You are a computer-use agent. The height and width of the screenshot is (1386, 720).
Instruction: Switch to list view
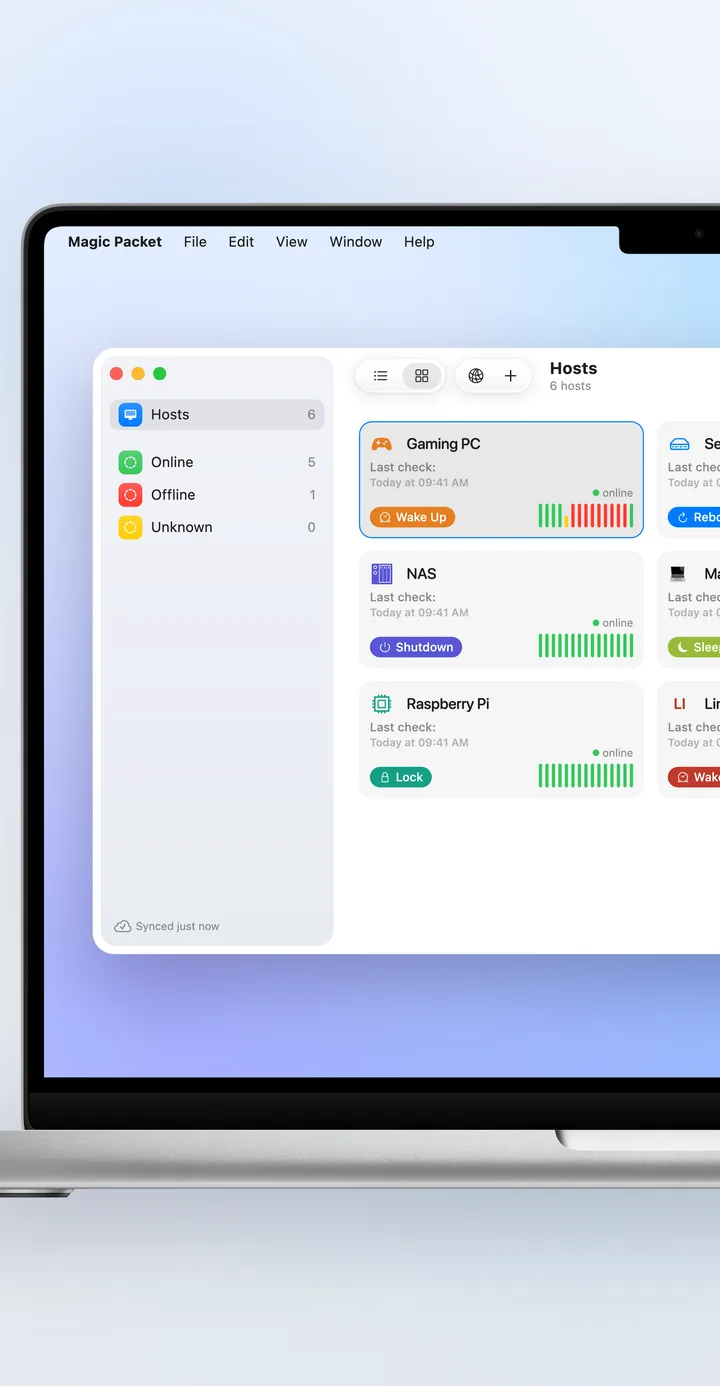[x=380, y=376]
